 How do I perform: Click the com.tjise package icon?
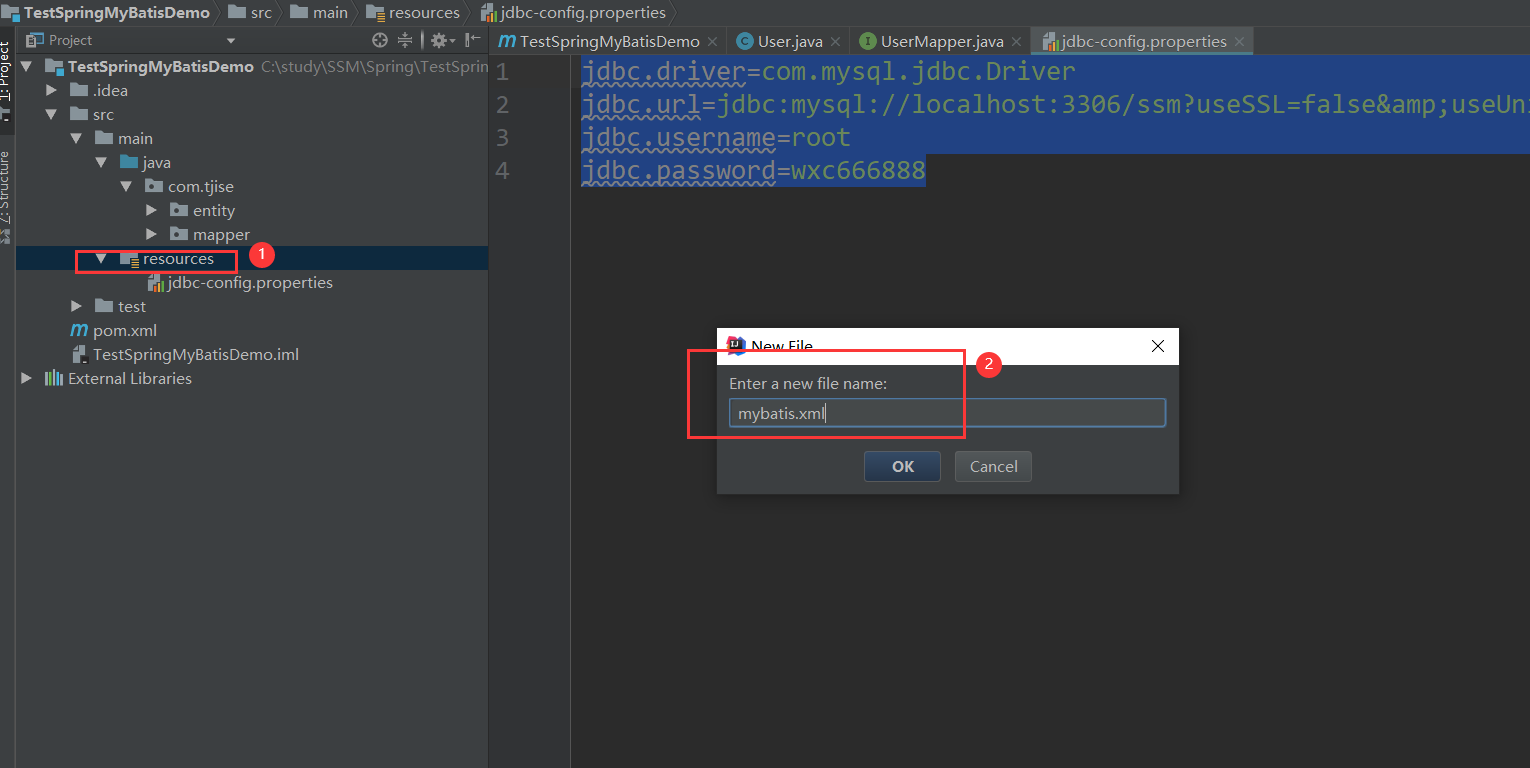(154, 186)
